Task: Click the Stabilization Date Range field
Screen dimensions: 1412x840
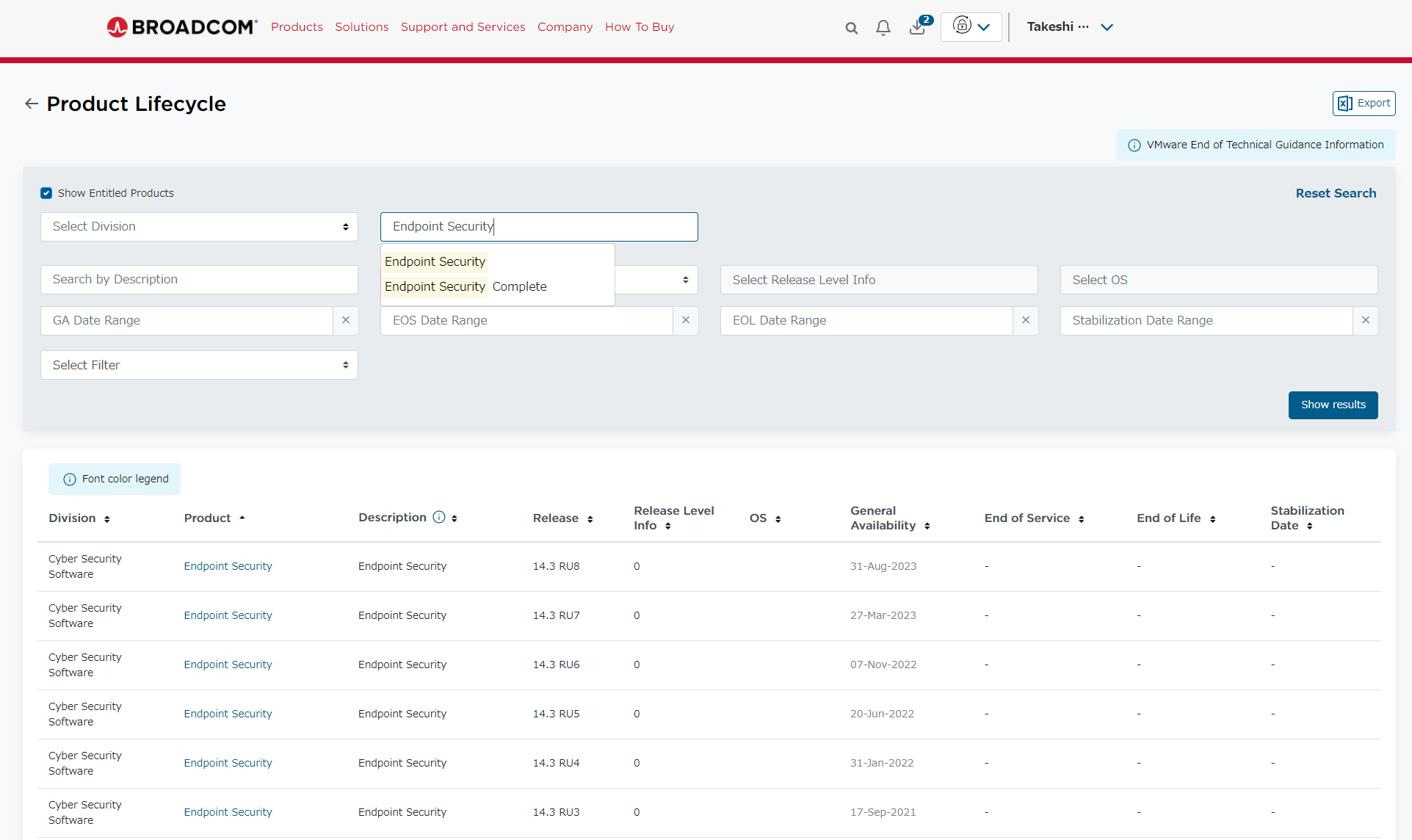Action: pyautogui.click(x=1206, y=321)
